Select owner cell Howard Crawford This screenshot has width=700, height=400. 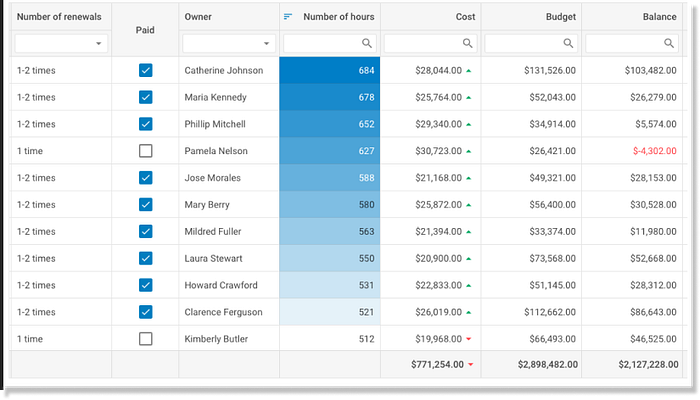tap(229, 285)
